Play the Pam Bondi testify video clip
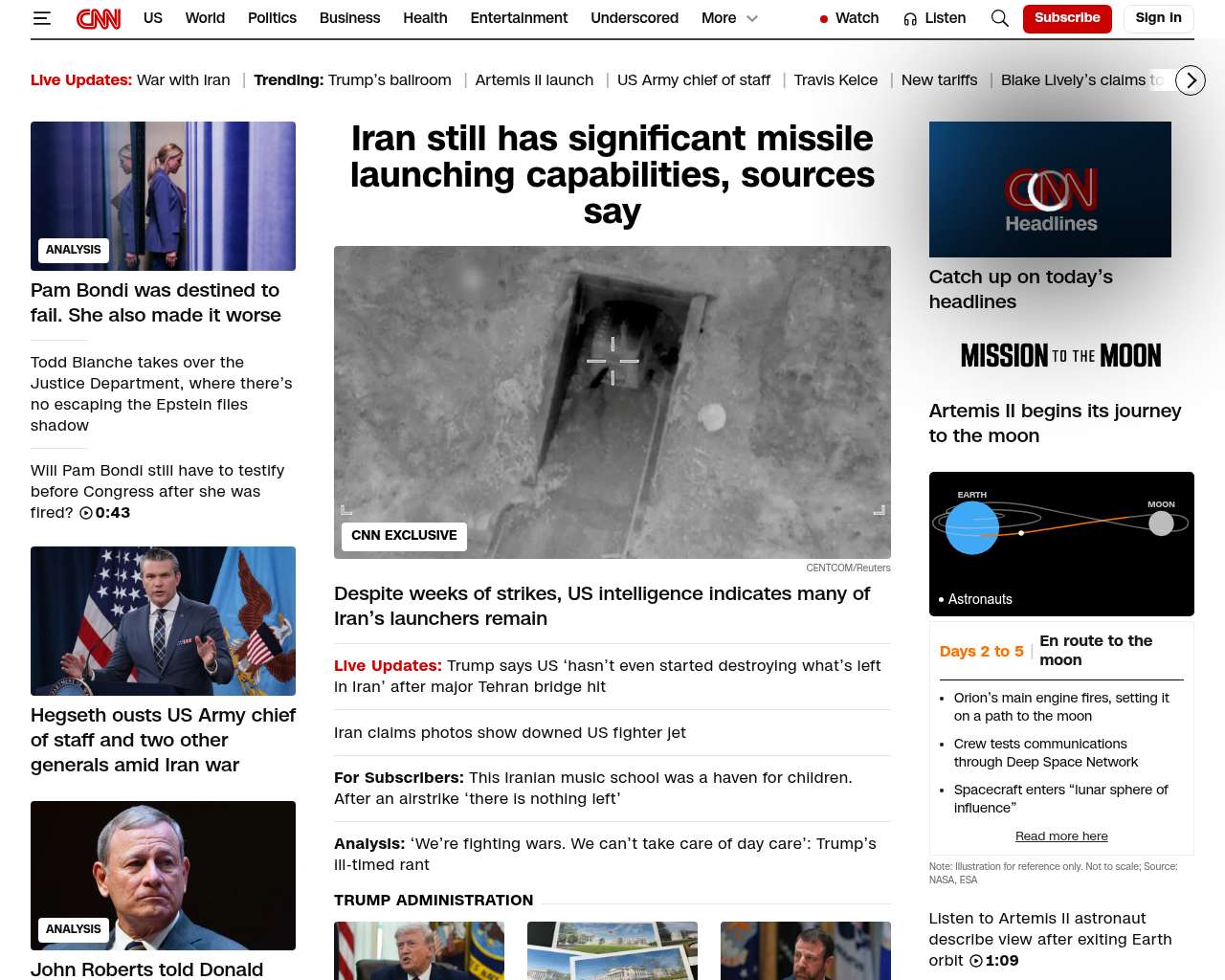 86,513
